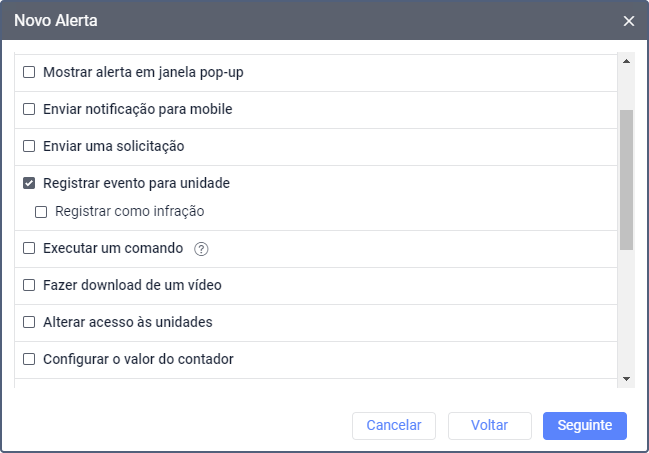Proceed with the Seguinte button
The image size is (649, 453).
tap(584, 425)
